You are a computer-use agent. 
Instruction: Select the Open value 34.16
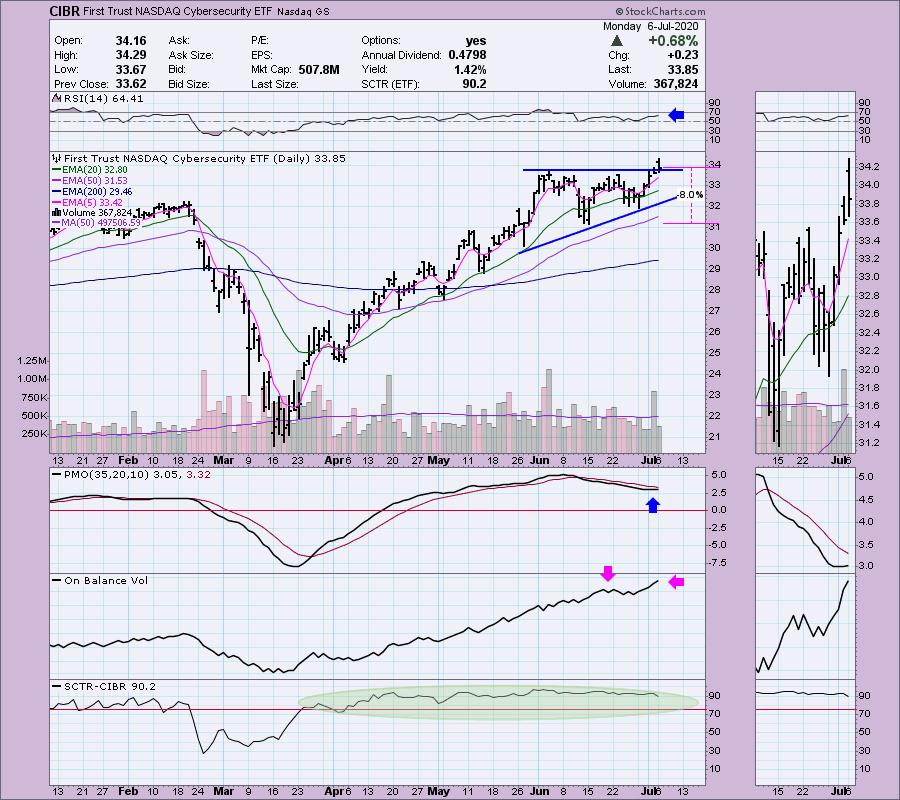tap(131, 41)
